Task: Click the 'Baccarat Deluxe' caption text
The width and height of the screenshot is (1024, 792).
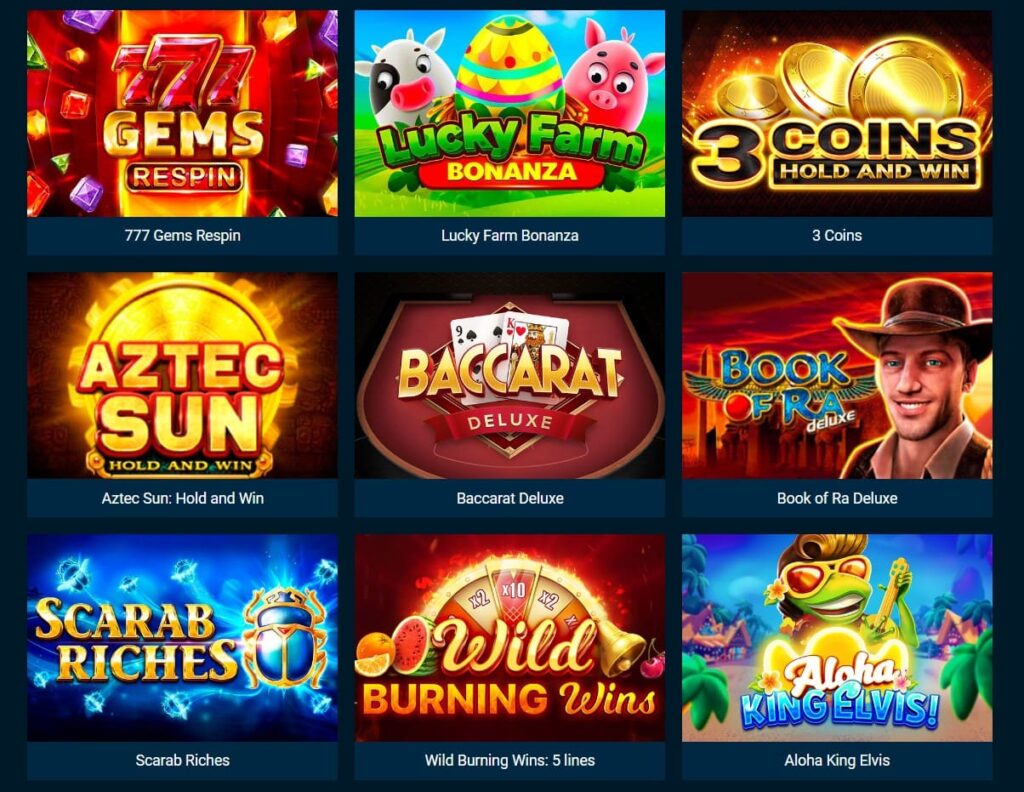Action: click(x=509, y=498)
